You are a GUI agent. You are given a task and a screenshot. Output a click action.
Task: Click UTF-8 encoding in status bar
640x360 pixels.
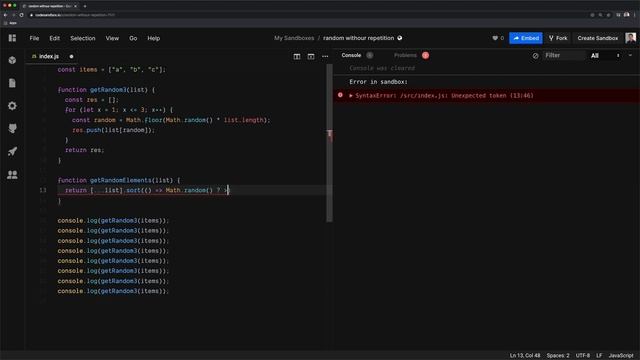pos(582,356)
